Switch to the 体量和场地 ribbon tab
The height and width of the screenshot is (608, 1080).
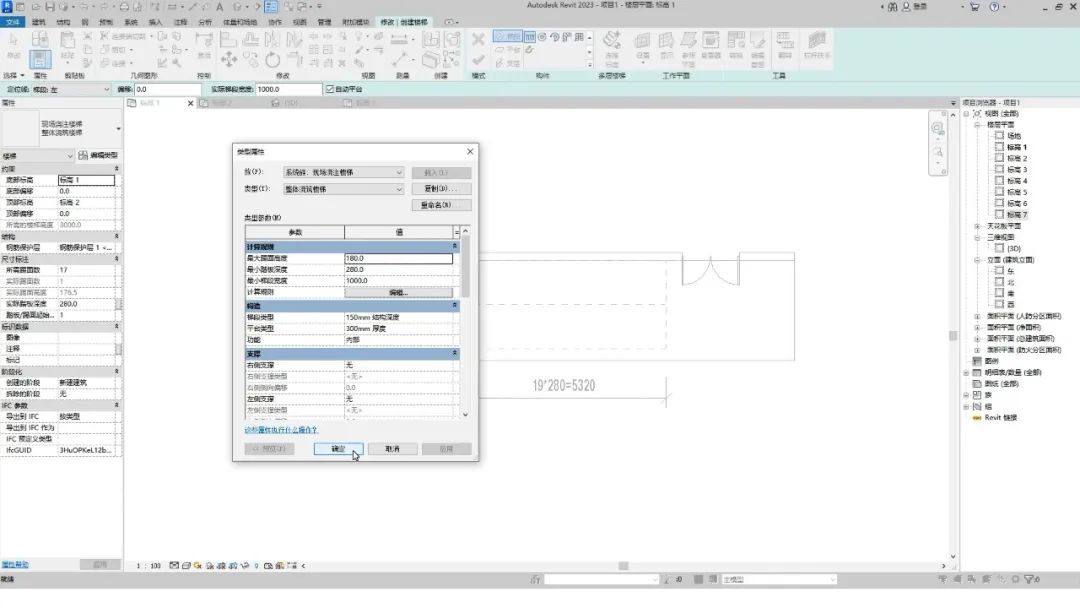tap(240, 22)
